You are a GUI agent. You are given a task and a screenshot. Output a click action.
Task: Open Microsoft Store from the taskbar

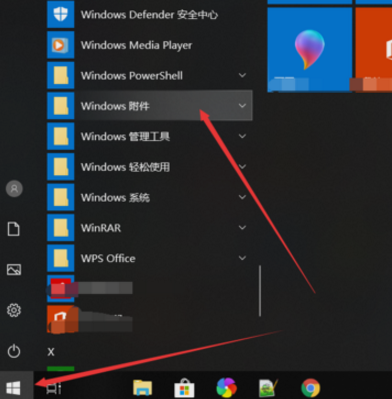coord(184,388)
